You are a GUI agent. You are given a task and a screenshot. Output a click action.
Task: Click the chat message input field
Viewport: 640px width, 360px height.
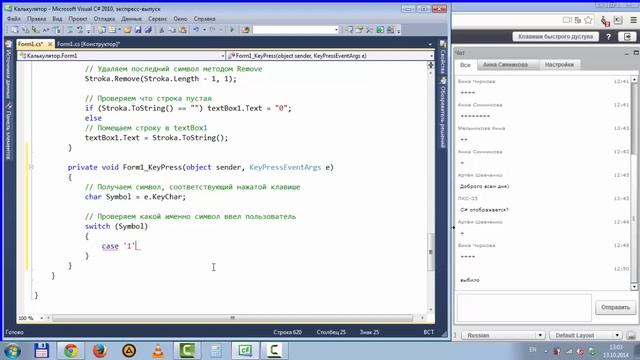point(524,308)
